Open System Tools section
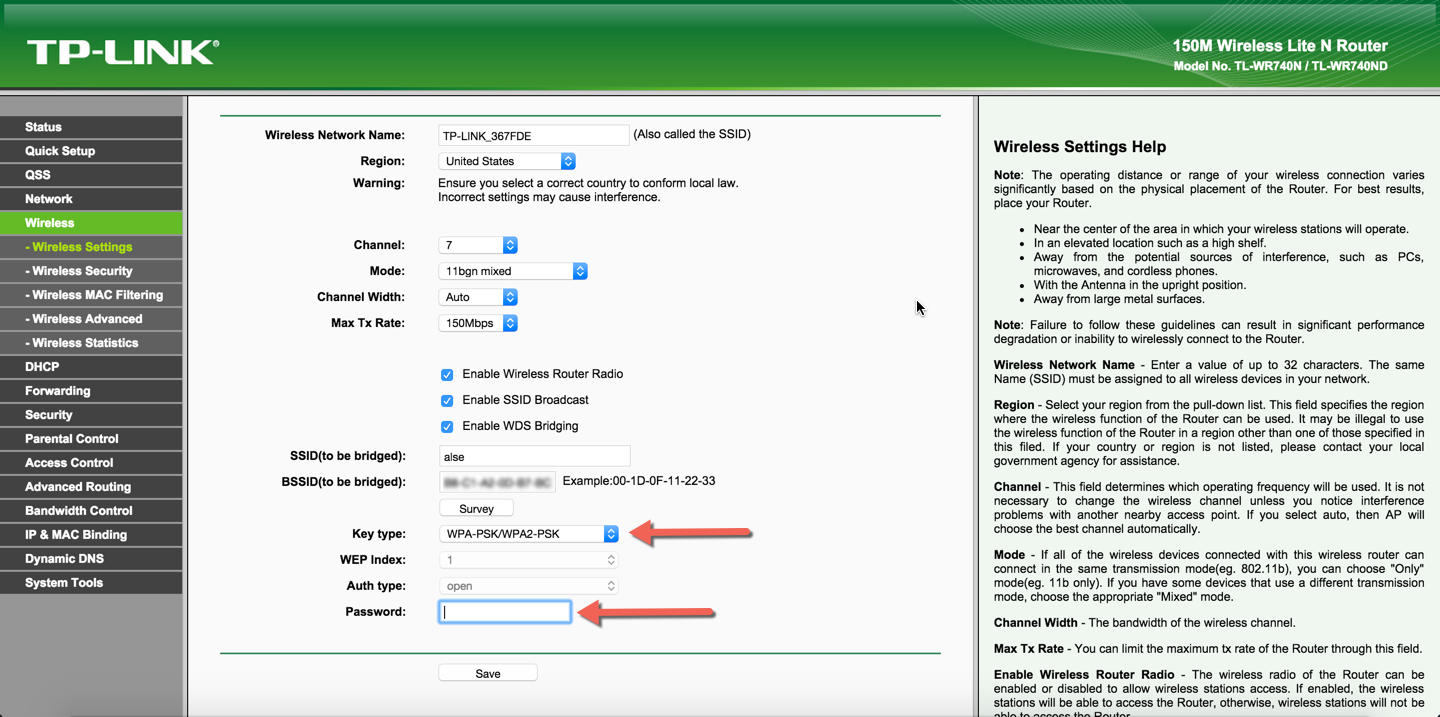 click(91, 583)
